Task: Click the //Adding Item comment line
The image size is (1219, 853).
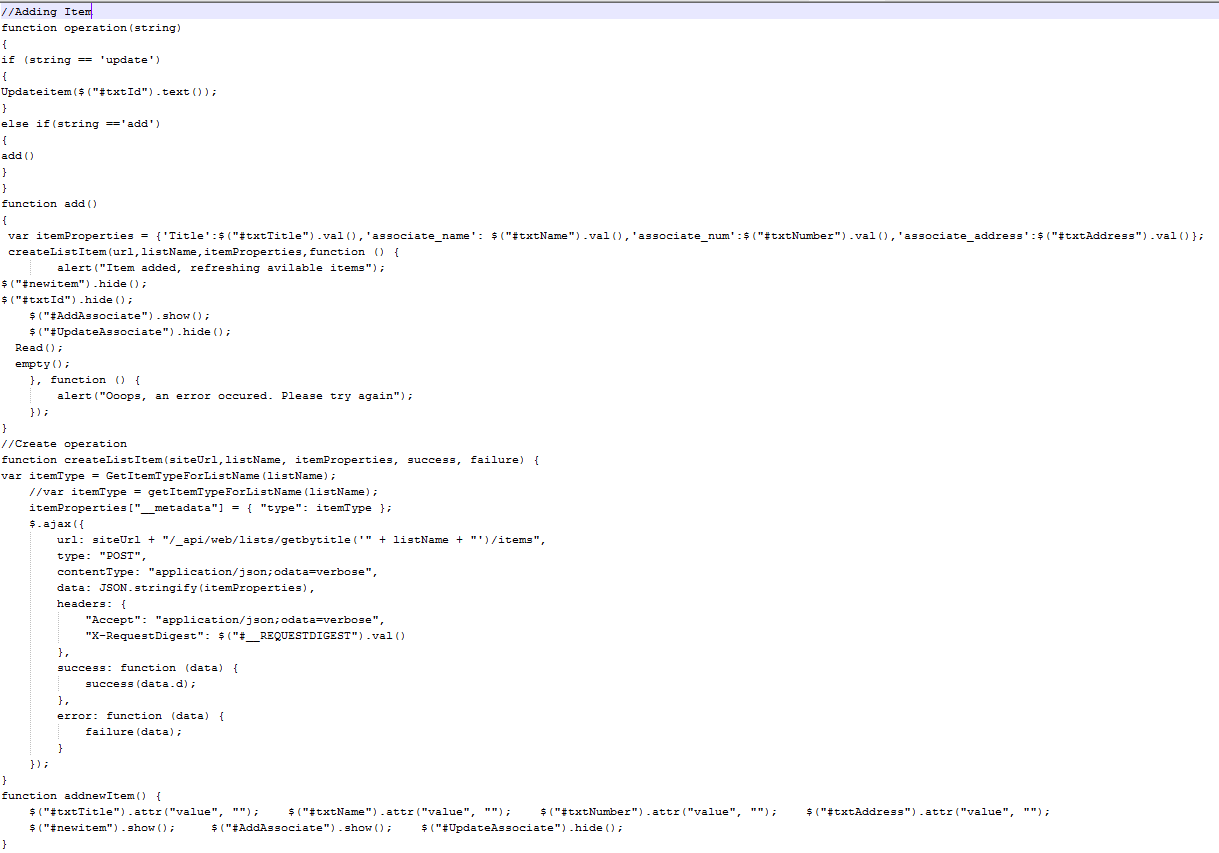Action: click(44, 11)
